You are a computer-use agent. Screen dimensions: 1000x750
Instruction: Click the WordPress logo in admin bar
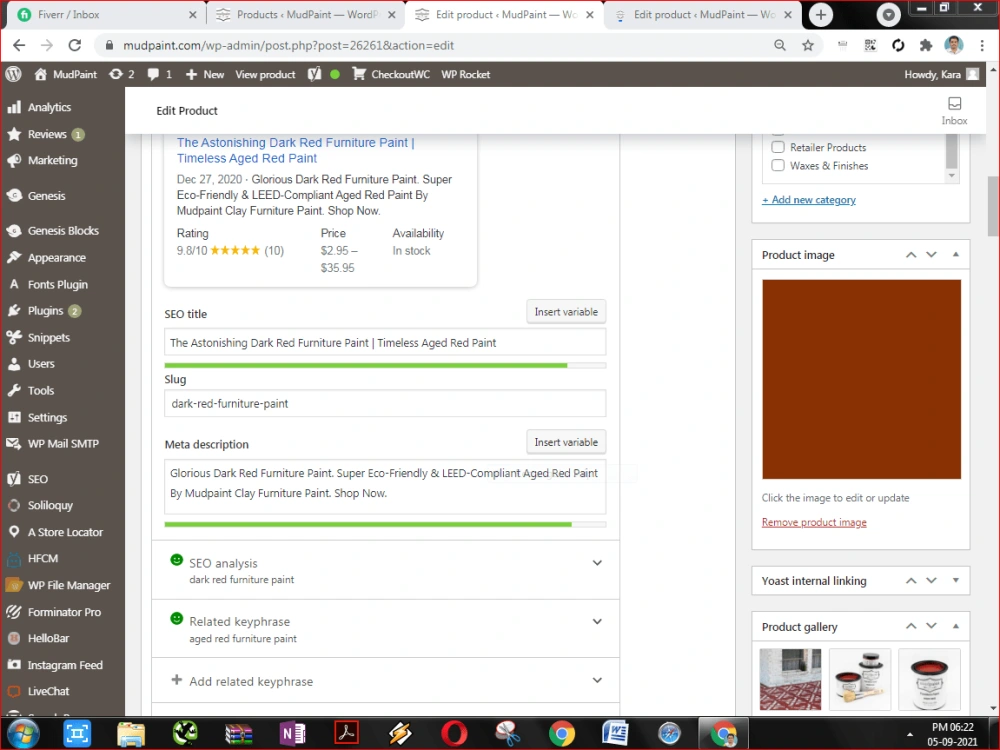[x=13, y=74]
